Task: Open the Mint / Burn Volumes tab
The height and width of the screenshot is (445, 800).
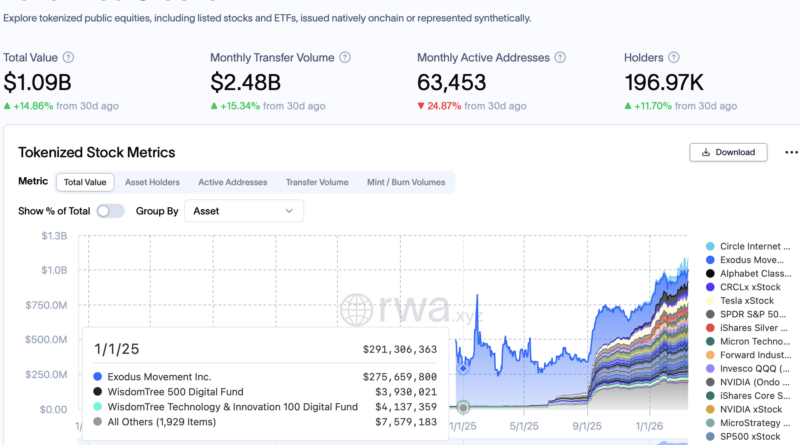Action: tap(407, 182)
